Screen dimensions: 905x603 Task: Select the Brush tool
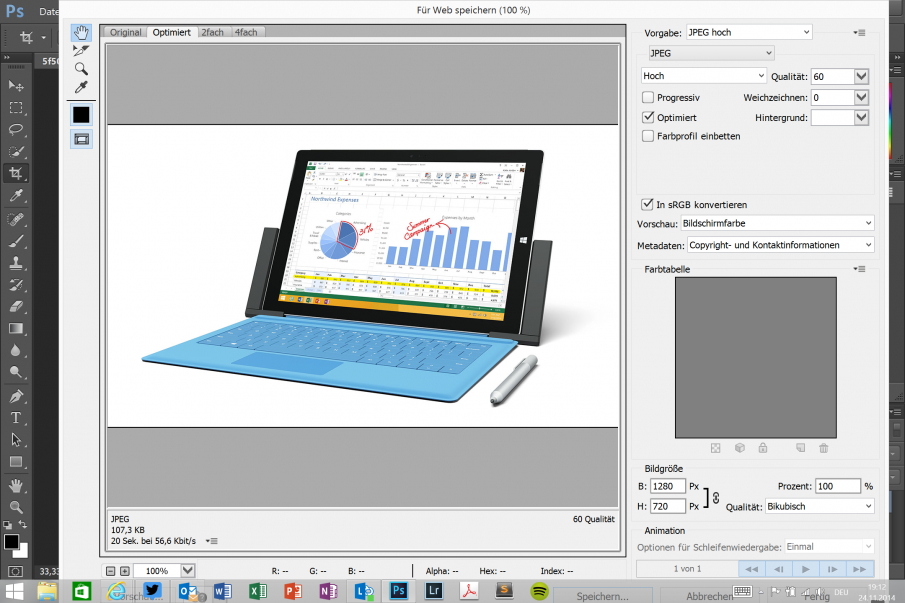click(x=16, y=241)
